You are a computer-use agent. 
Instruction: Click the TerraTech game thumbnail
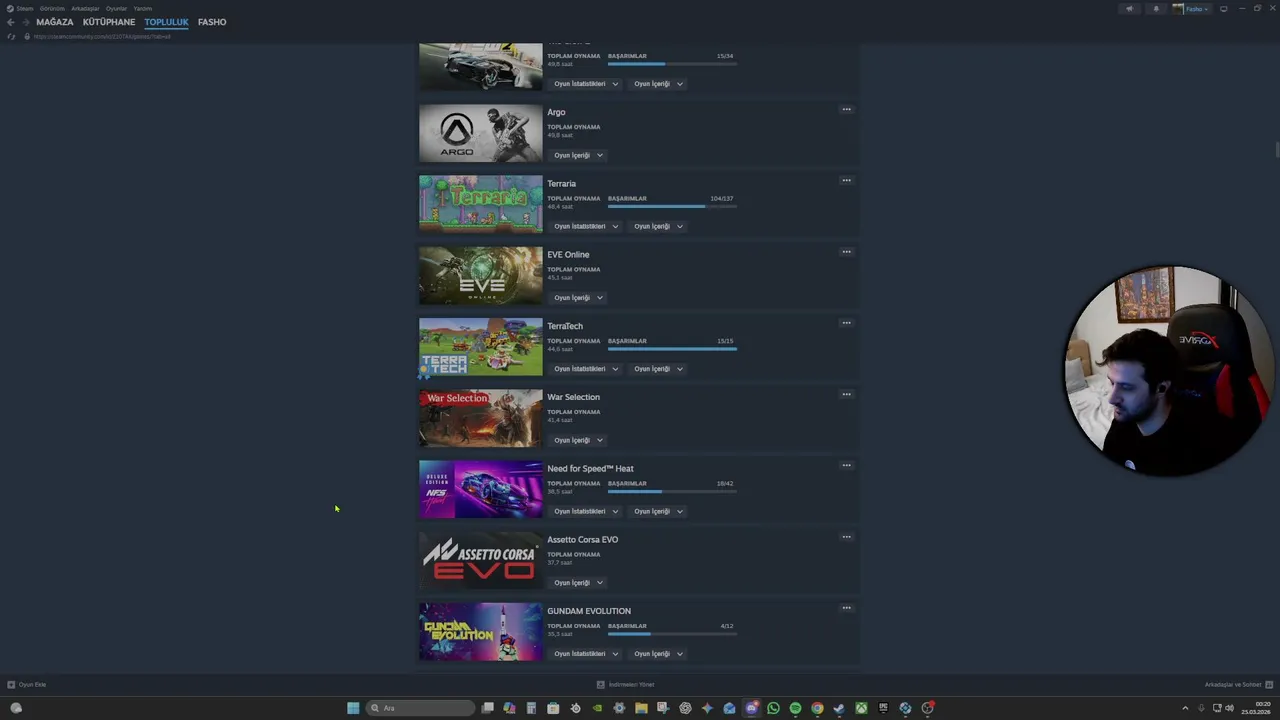480,347
